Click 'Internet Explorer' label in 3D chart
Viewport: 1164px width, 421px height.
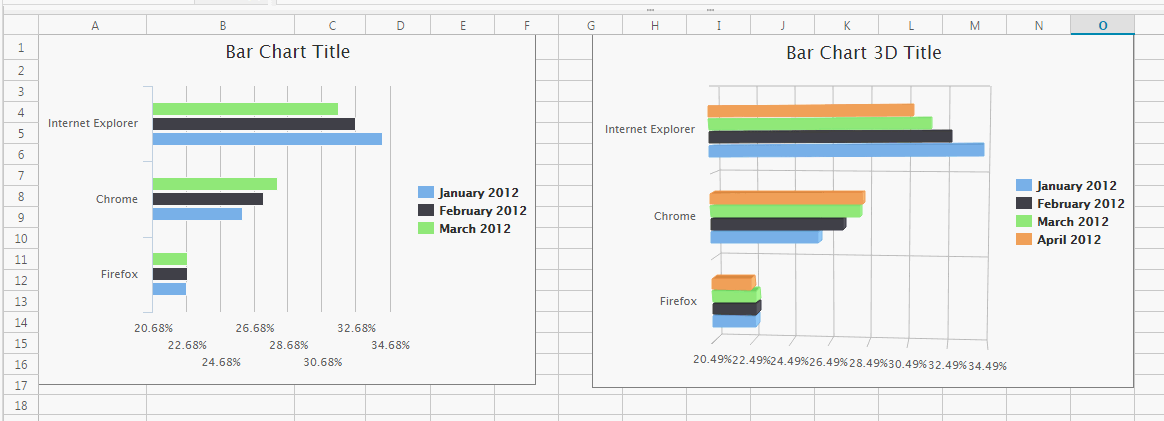pyautogui.click(x=650, y=129)
